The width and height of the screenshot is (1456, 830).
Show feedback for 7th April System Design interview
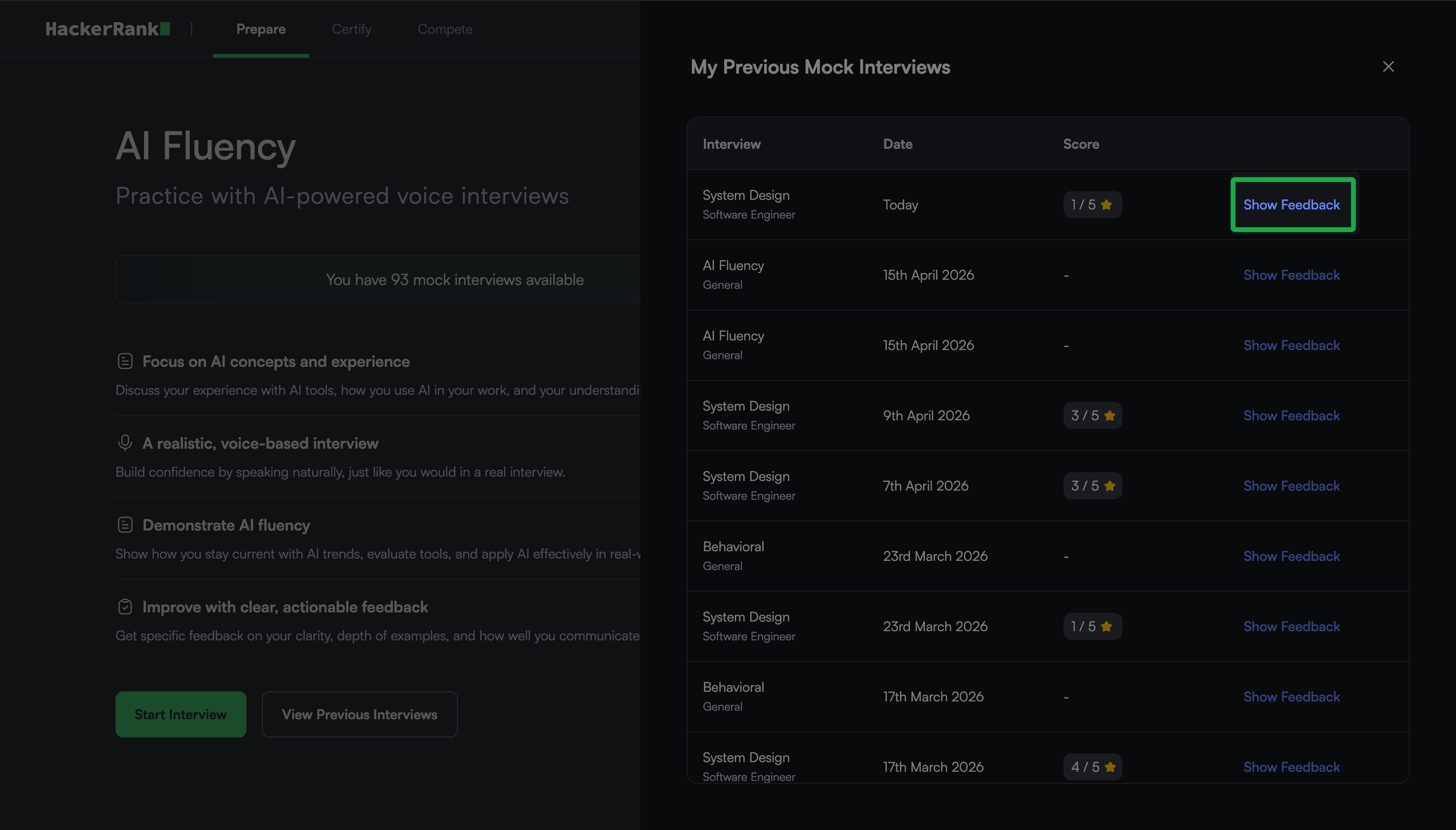(x=1291, y=486)
